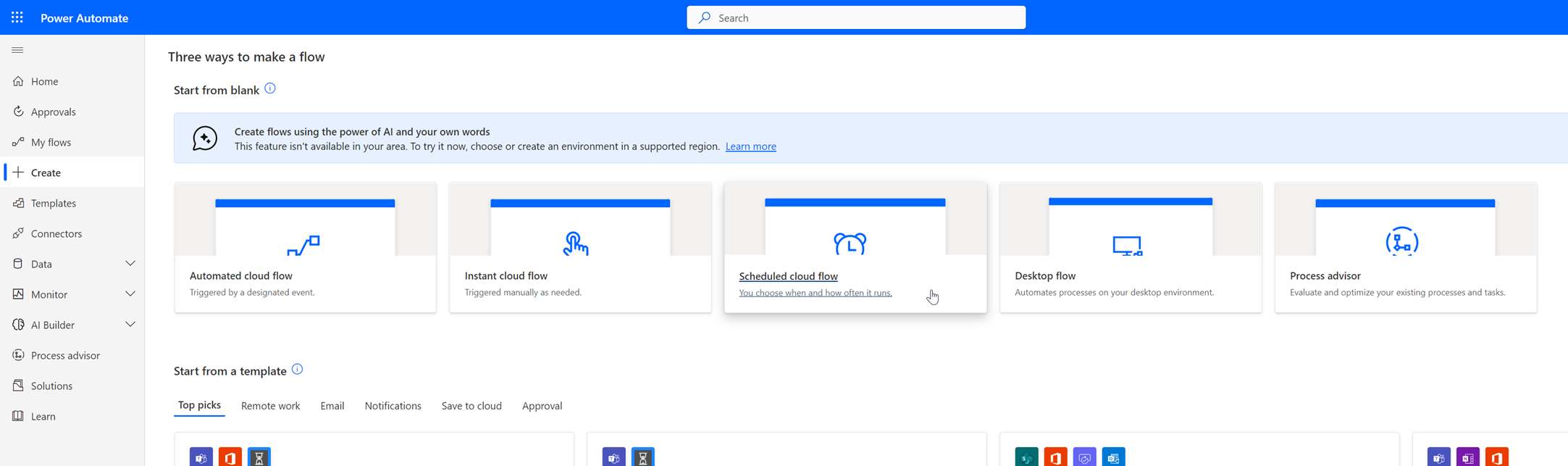Click 'You choose when and how often it runs.'
This screenshot has width=1568, height=466.
[x=816, y=293]
